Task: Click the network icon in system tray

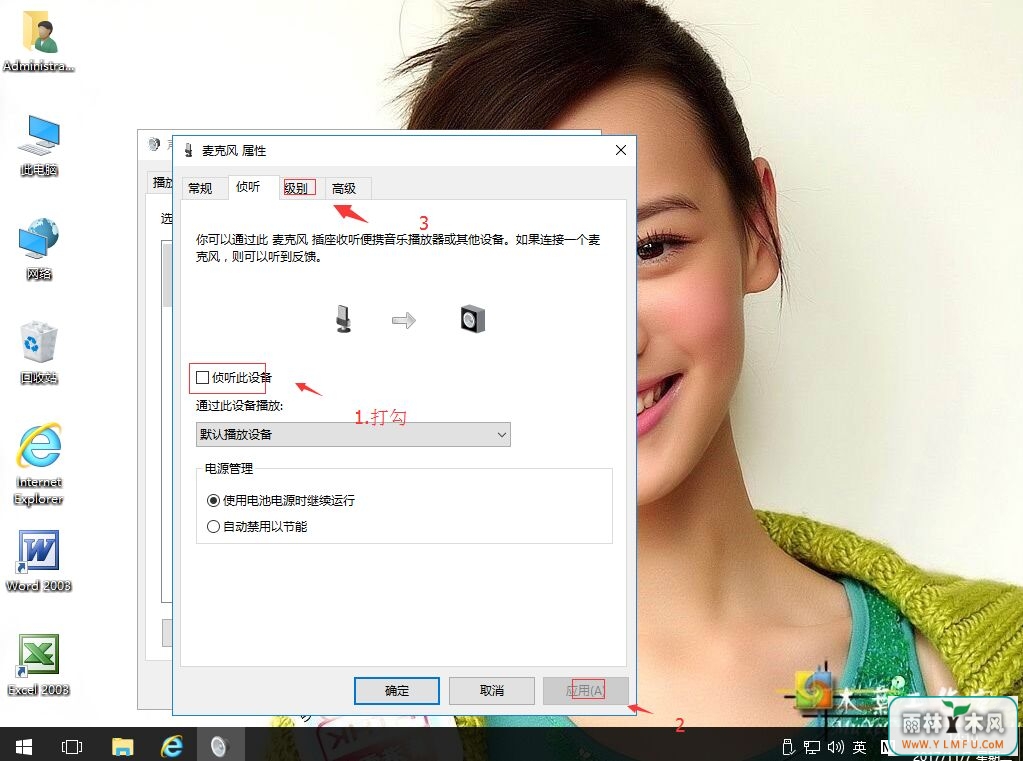Action: tap(812, 747)
